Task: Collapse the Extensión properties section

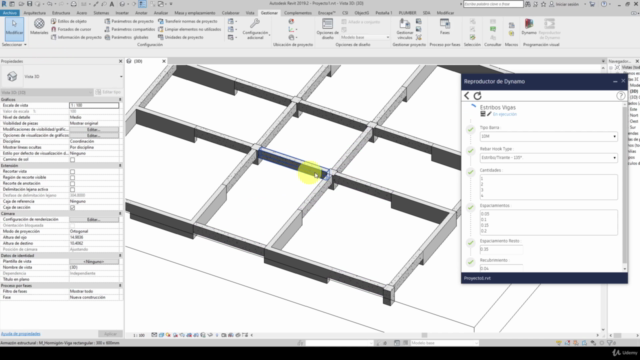Action: 120,166
